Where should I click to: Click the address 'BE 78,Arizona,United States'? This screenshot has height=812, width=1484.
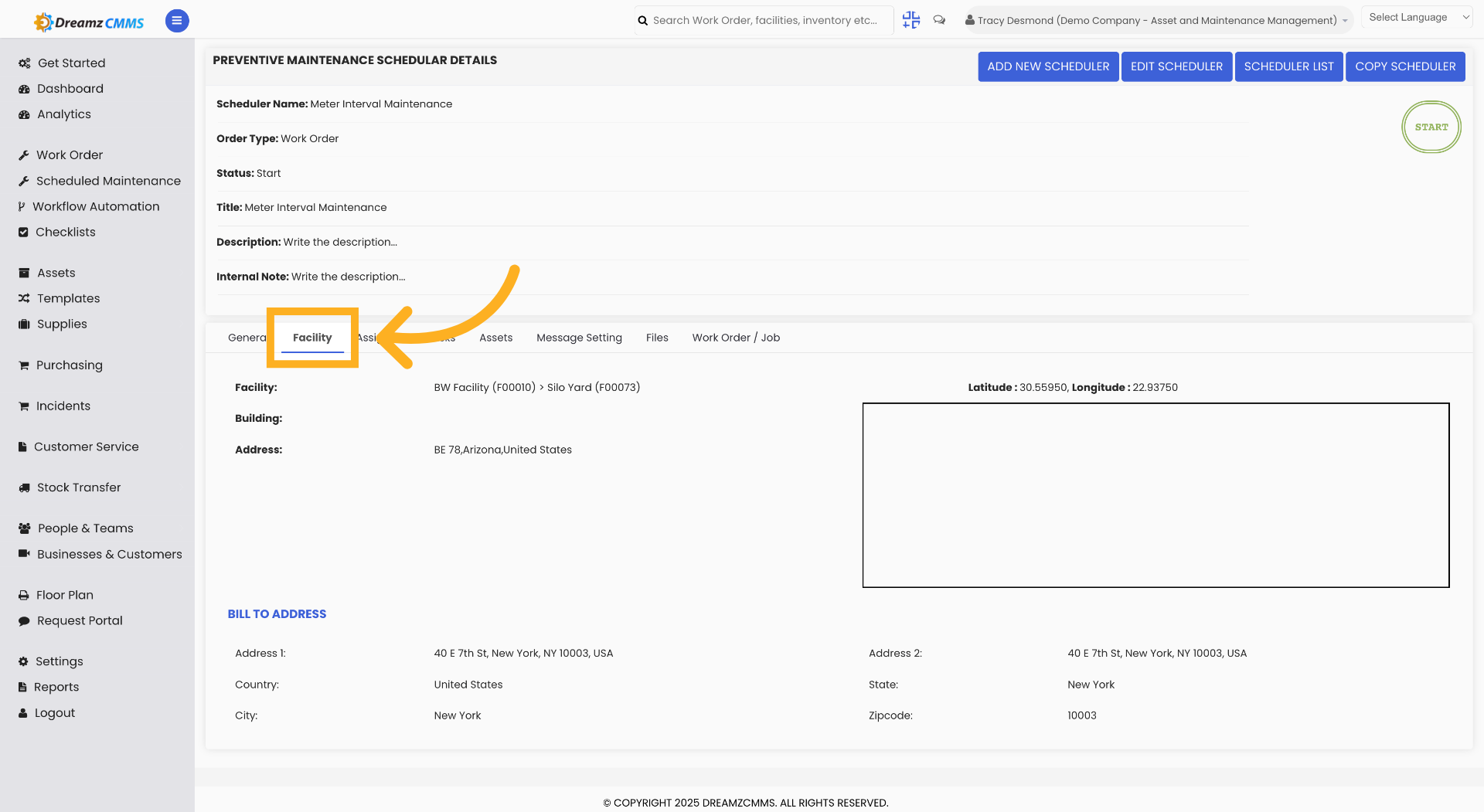(x=503, y=450)
